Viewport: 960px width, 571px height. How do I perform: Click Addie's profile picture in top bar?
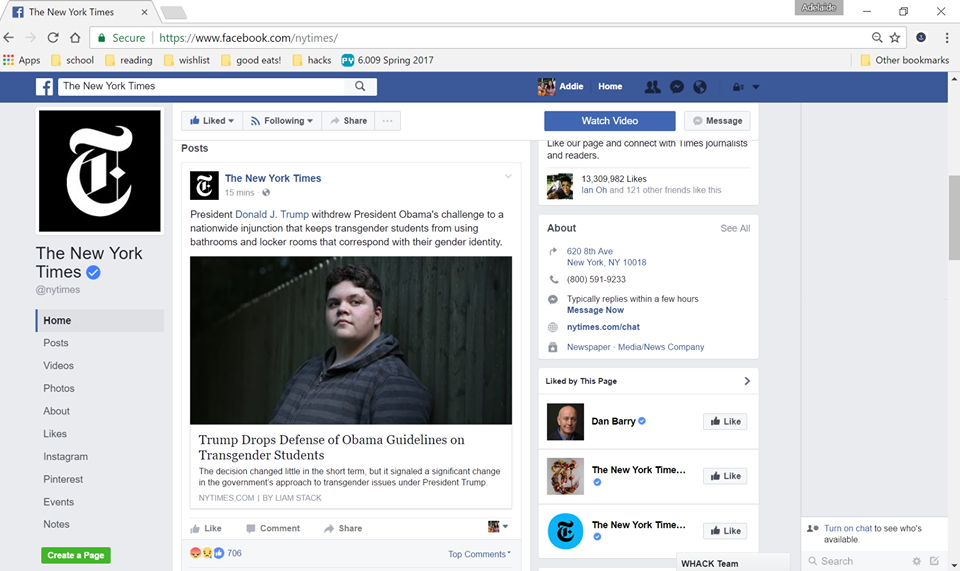pyautogui.click(x=546, y=87)
